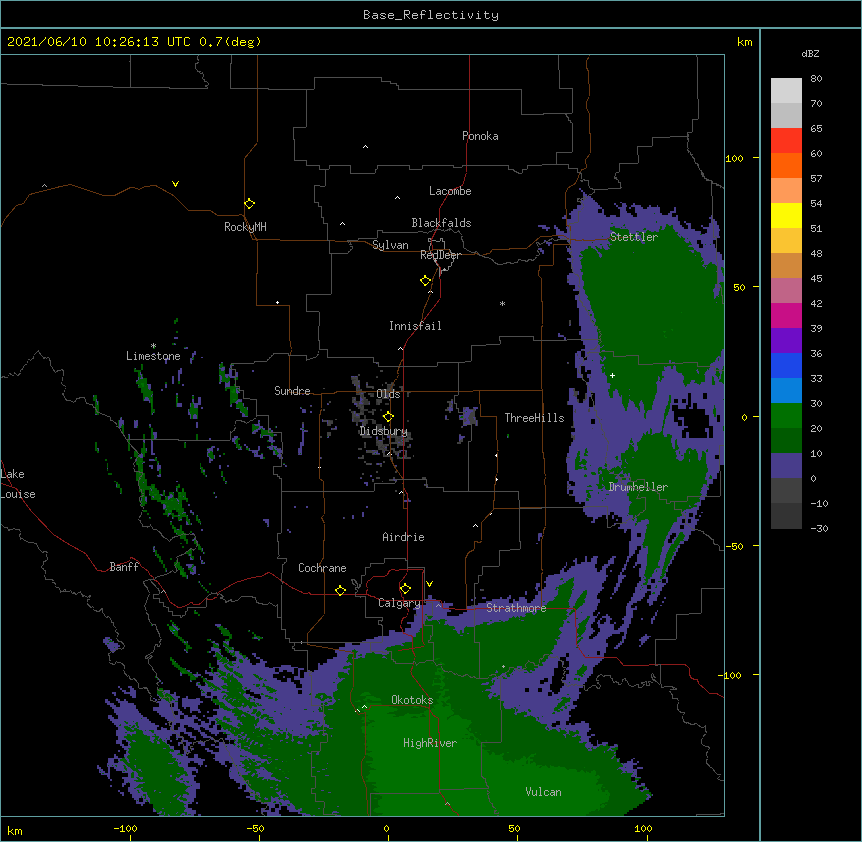The image size is (862, 842).
Task: Click the white plus marker north of Drumheller
Action: coord(612,375)
